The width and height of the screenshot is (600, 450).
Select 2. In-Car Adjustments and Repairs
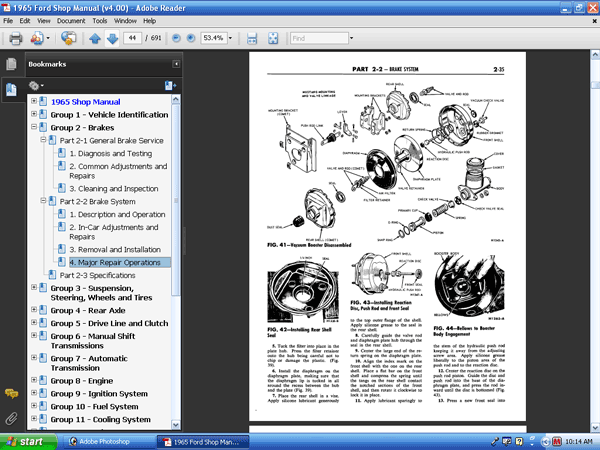114,232
